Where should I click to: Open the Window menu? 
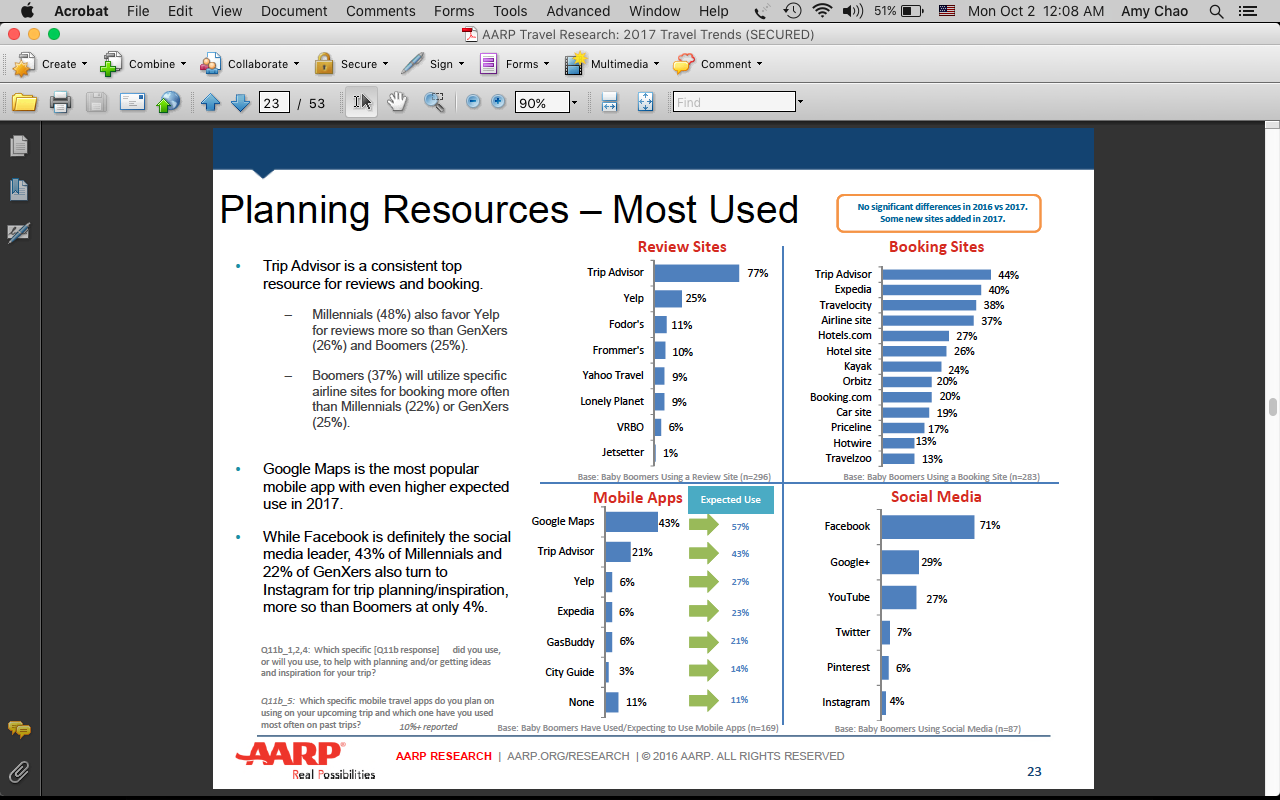click(655, 11)
